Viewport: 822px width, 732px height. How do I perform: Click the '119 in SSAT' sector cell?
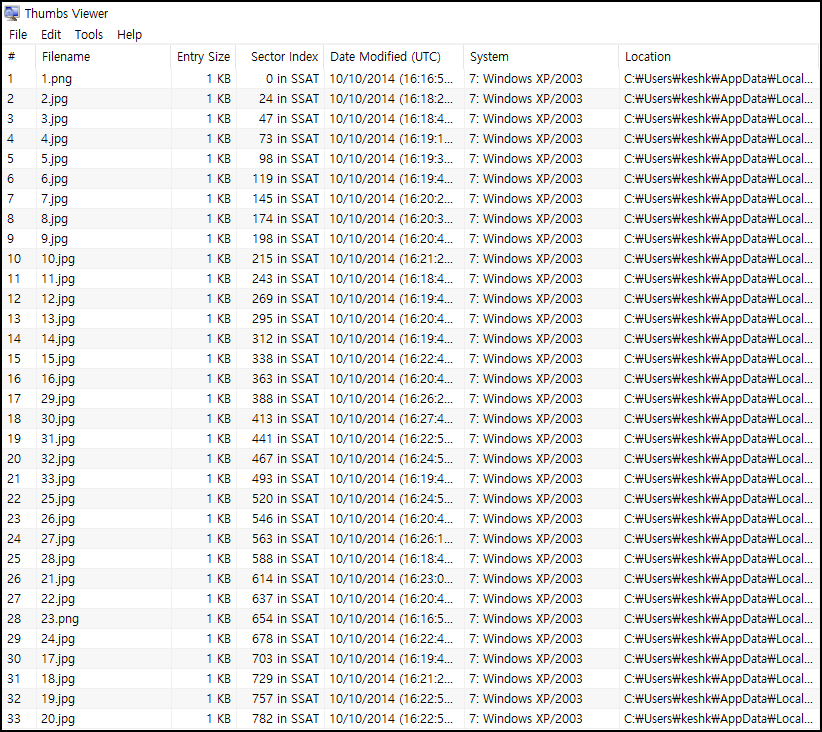[285, 179]
